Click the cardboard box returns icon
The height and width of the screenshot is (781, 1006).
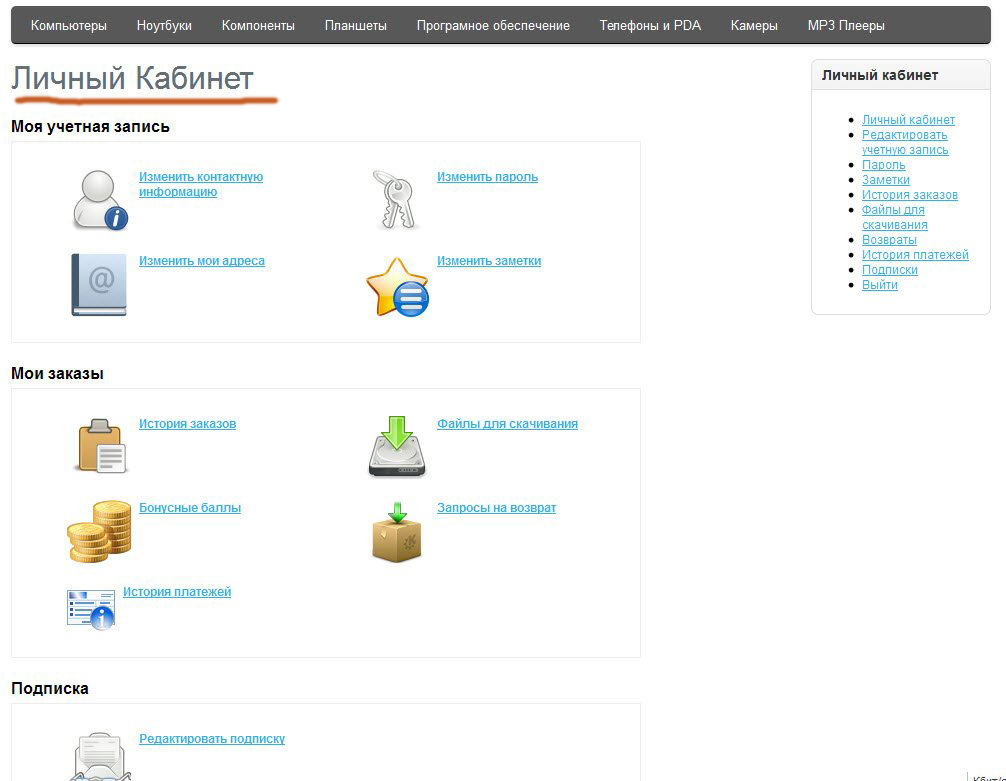[397, 532]
